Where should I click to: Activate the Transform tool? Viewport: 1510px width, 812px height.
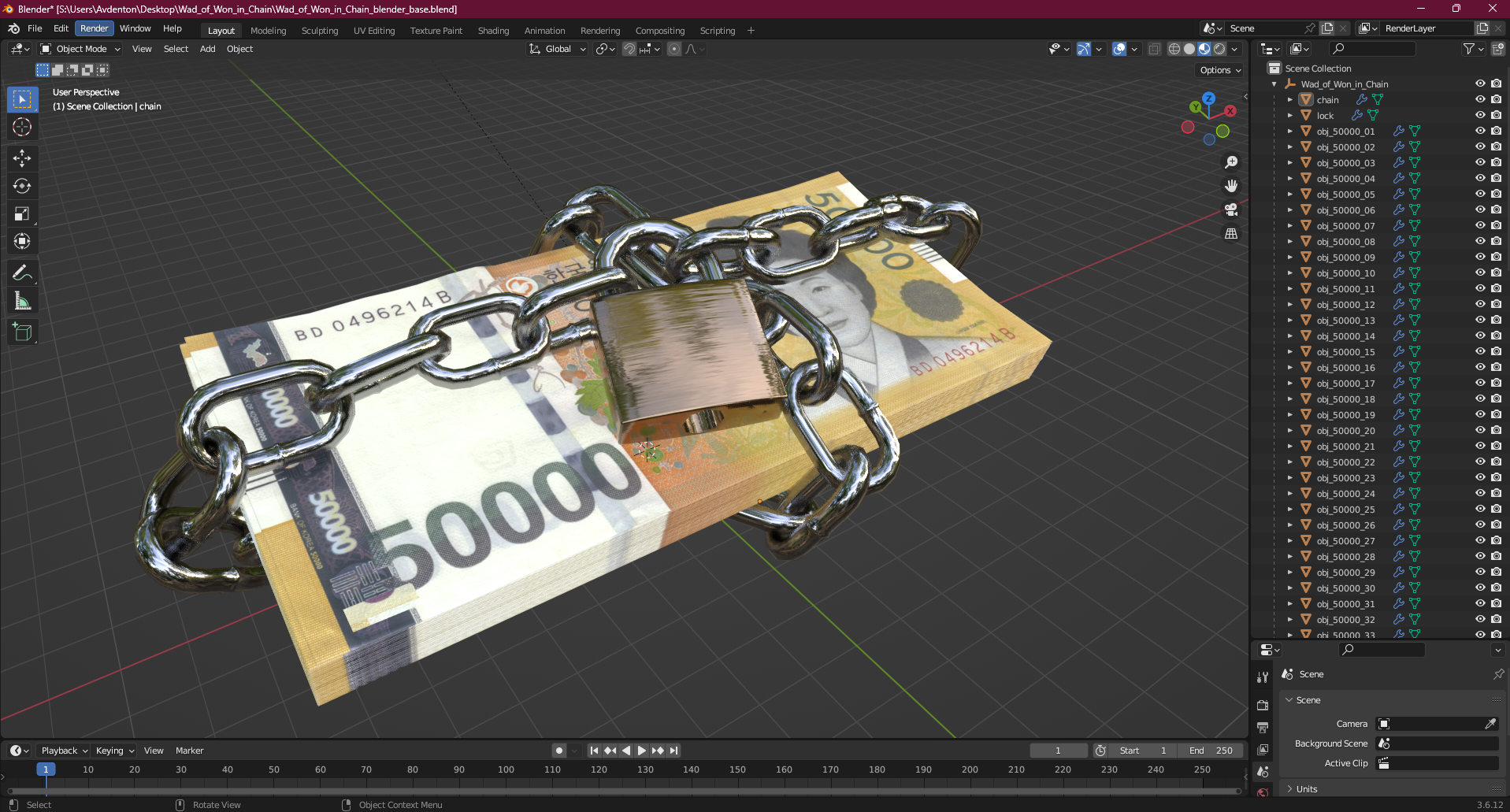[x=22, y=241]
